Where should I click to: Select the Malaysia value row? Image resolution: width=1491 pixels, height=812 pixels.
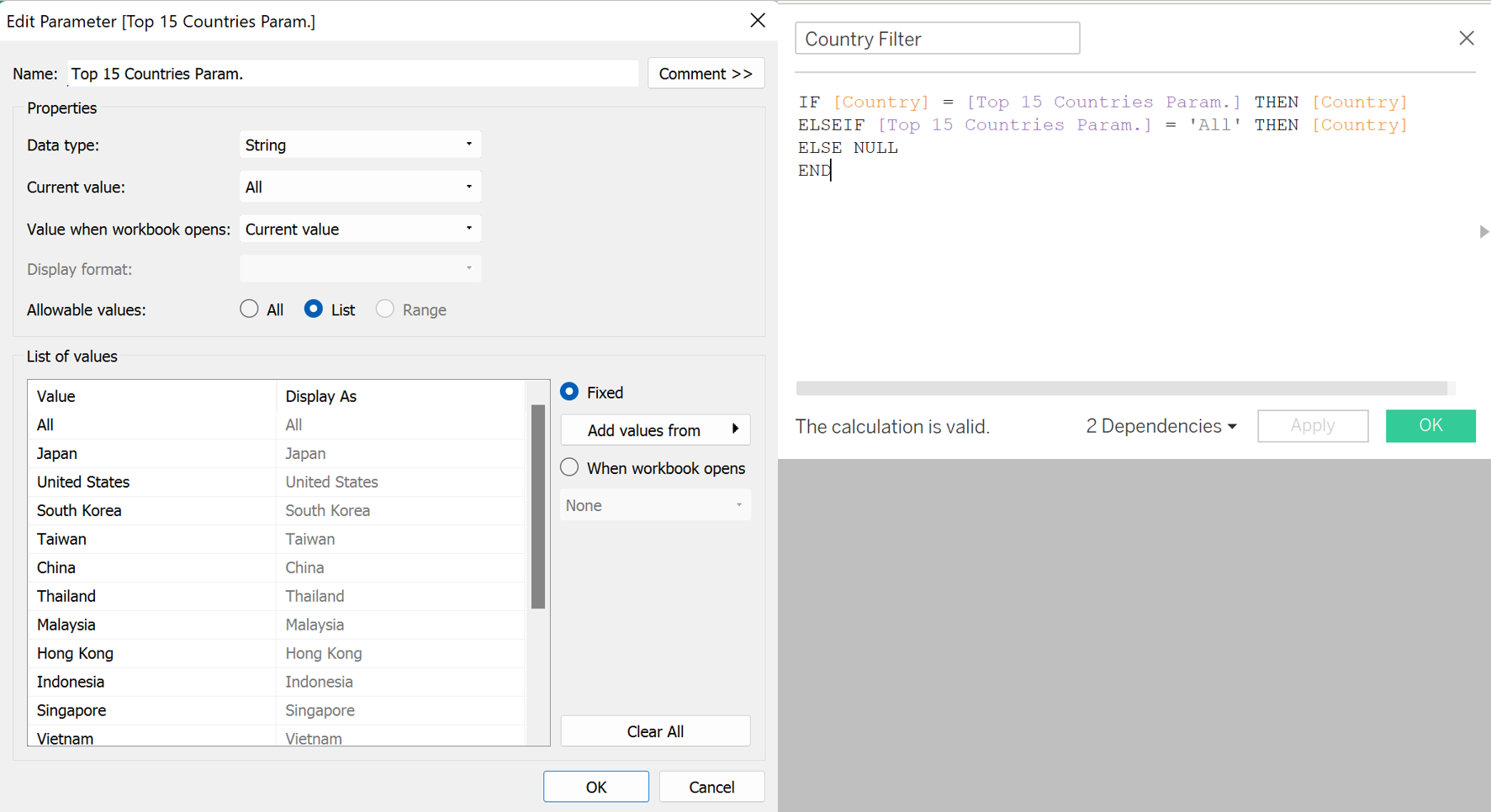coord(277,625)
